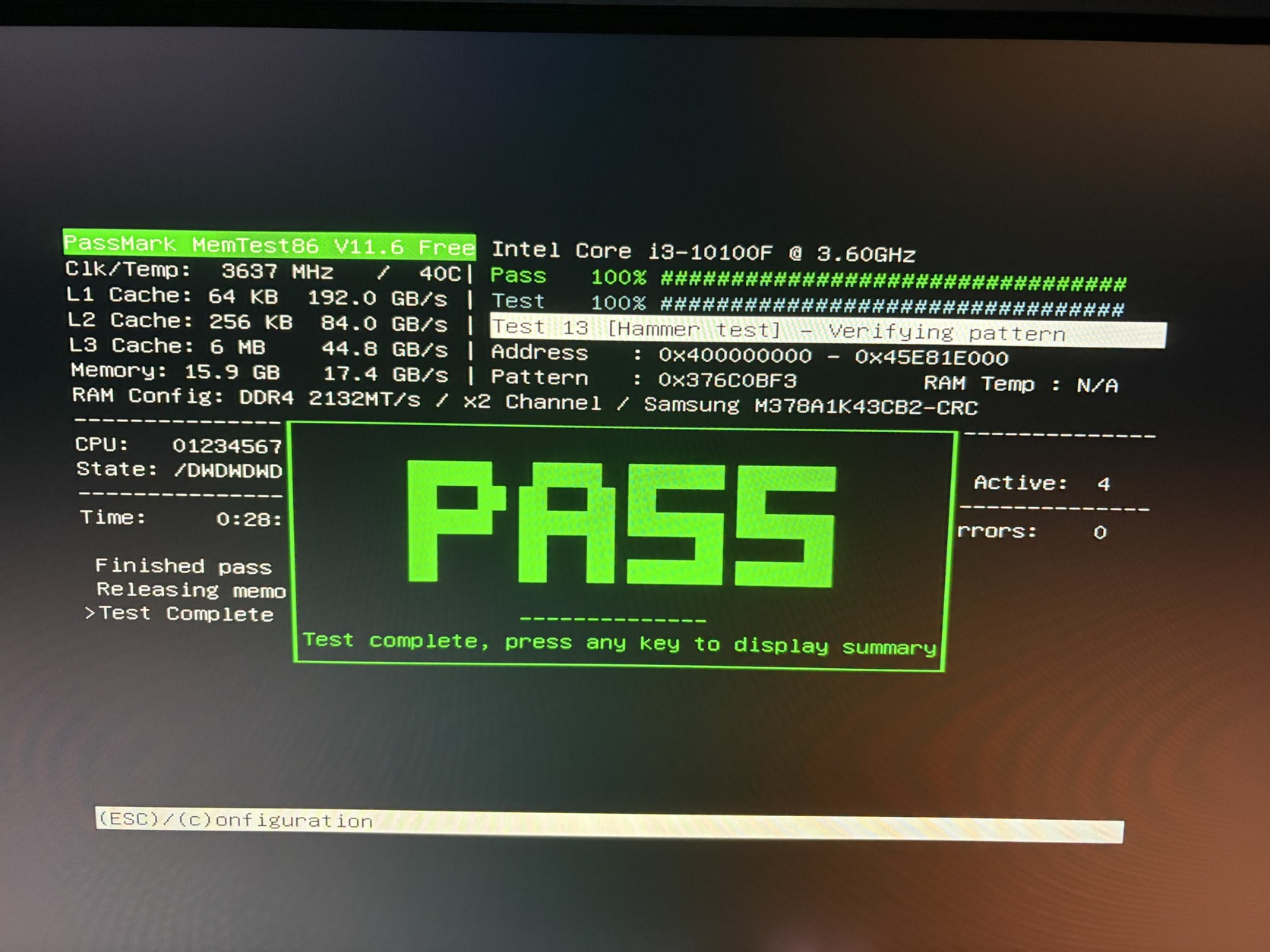Click the 3637 MHz clock value
This screenshot has height=952, width=1270.
[277, 271]
